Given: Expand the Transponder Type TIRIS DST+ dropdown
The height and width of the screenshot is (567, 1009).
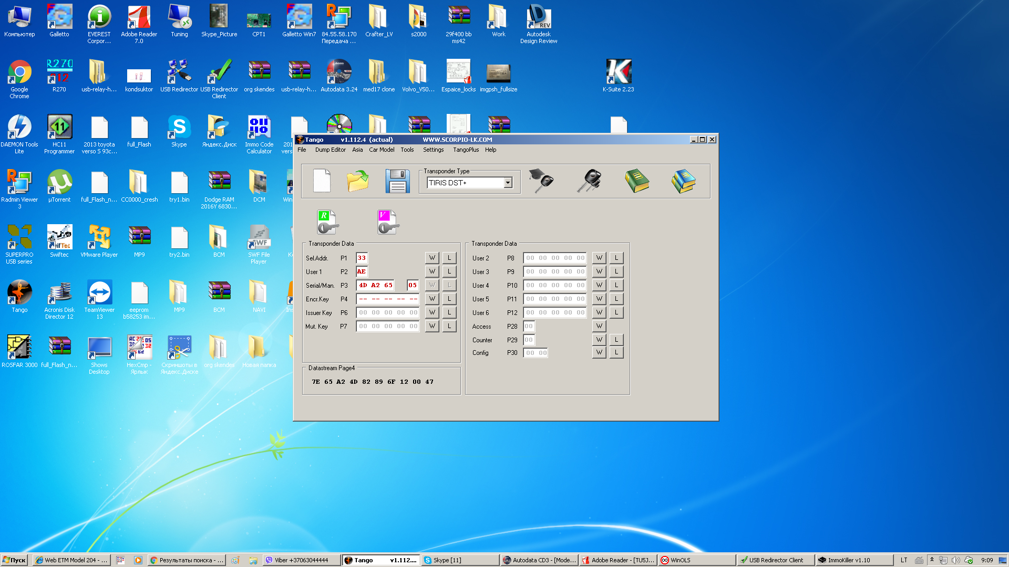Looking at the screenshot, I should 508,183.
